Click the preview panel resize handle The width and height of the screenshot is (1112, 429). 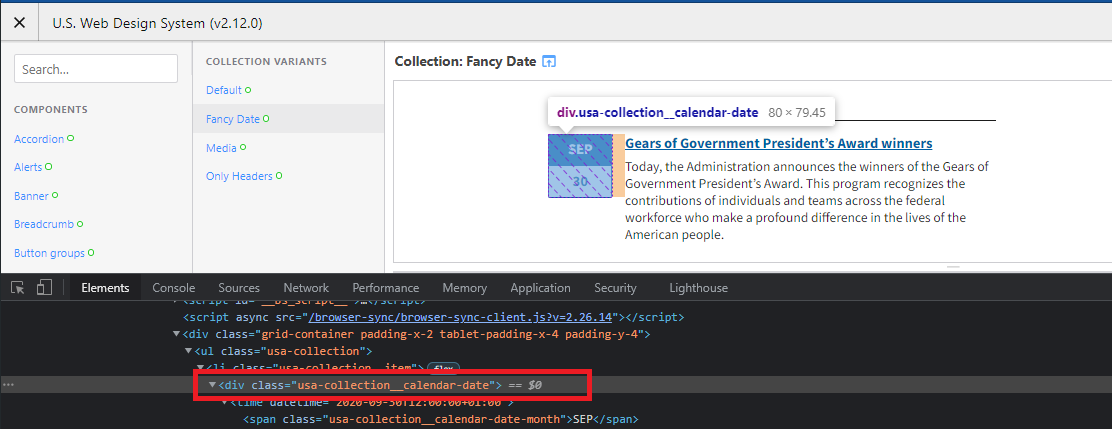[x=952, y=268]
